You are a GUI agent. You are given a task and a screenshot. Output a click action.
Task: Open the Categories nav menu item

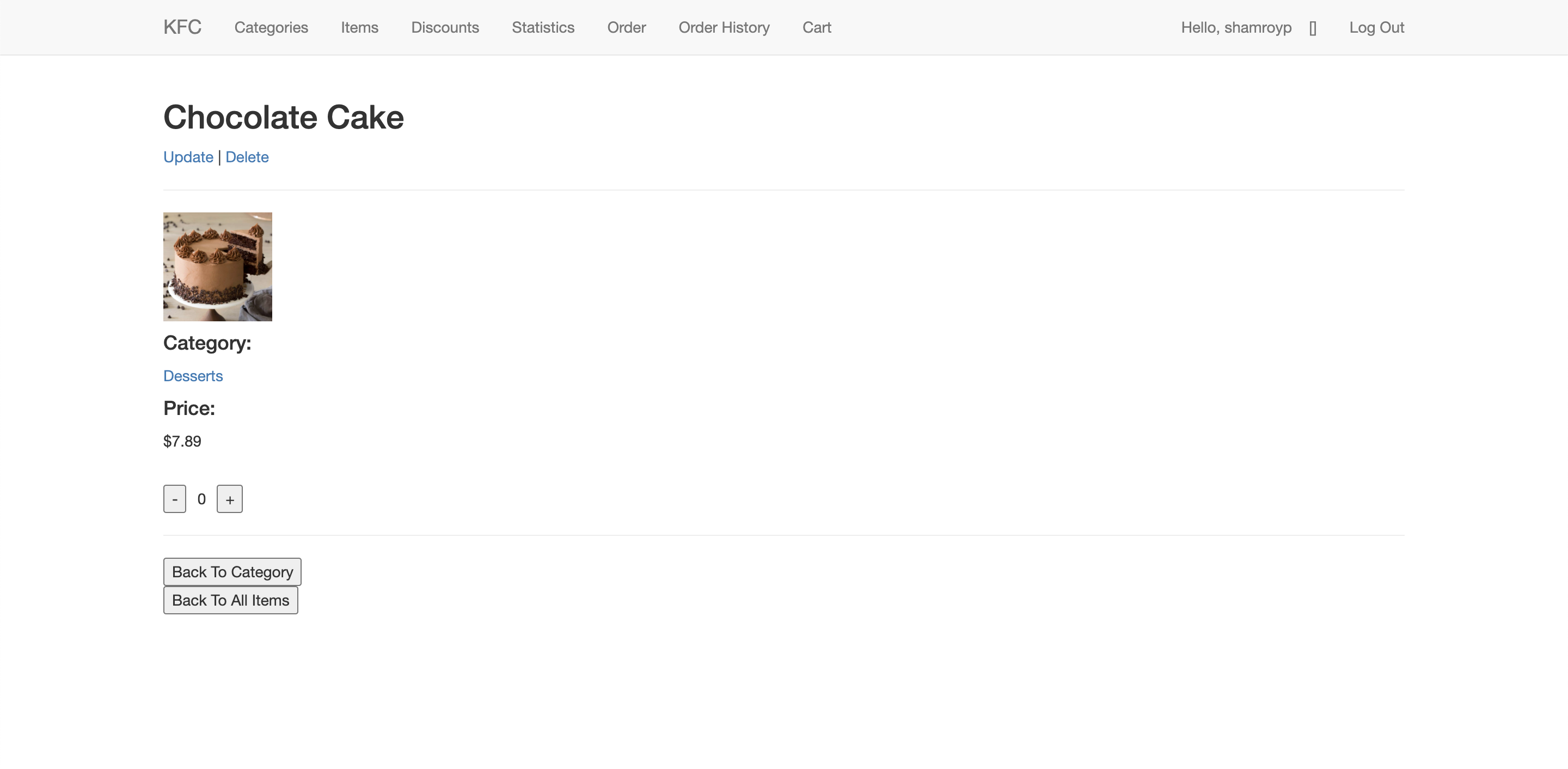pos(271,27)
